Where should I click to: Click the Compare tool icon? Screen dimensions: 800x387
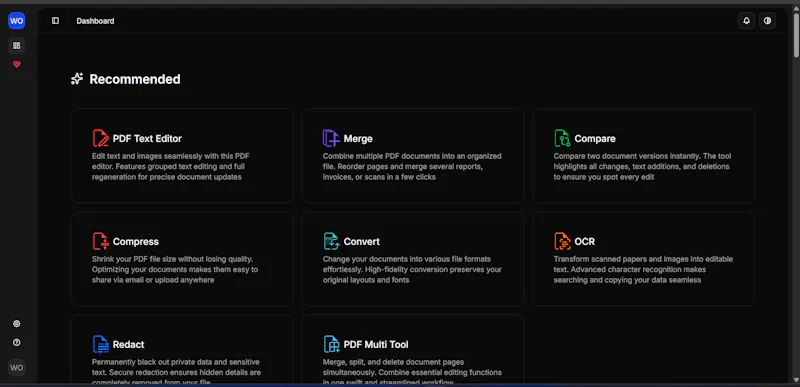coord(562,138)
